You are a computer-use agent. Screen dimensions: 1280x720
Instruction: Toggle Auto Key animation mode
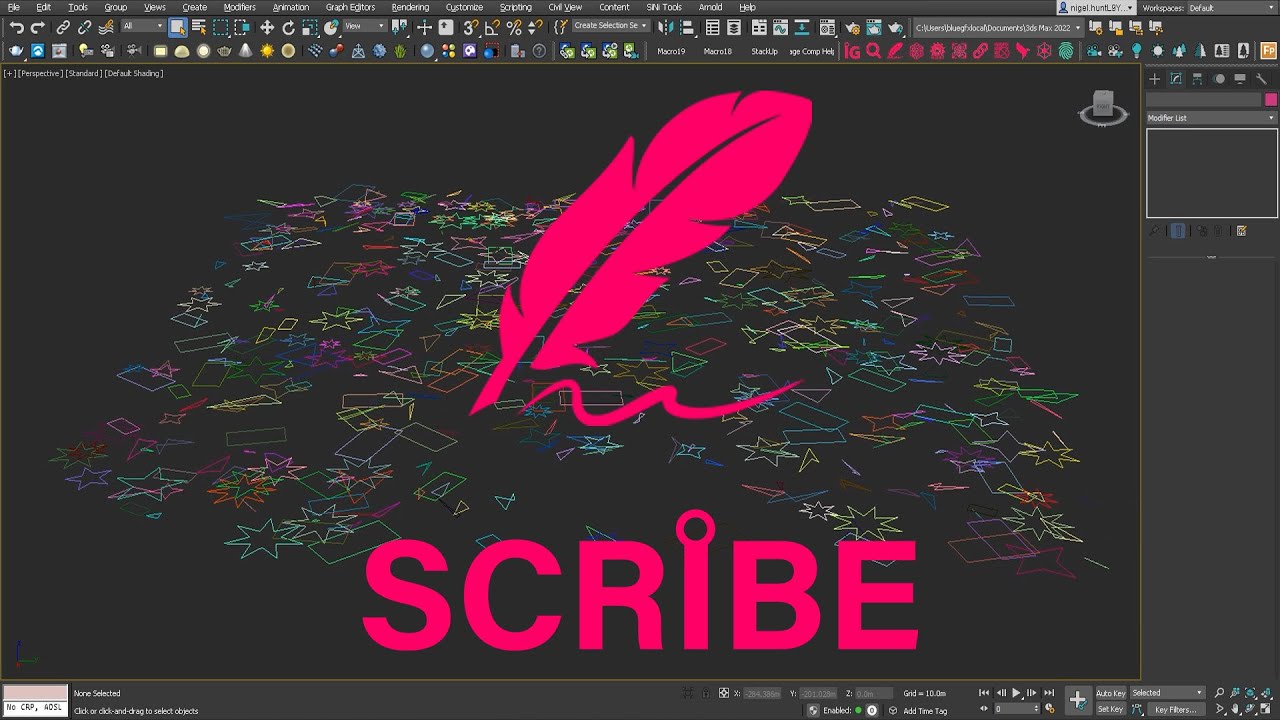click(x=1110, y=693)
